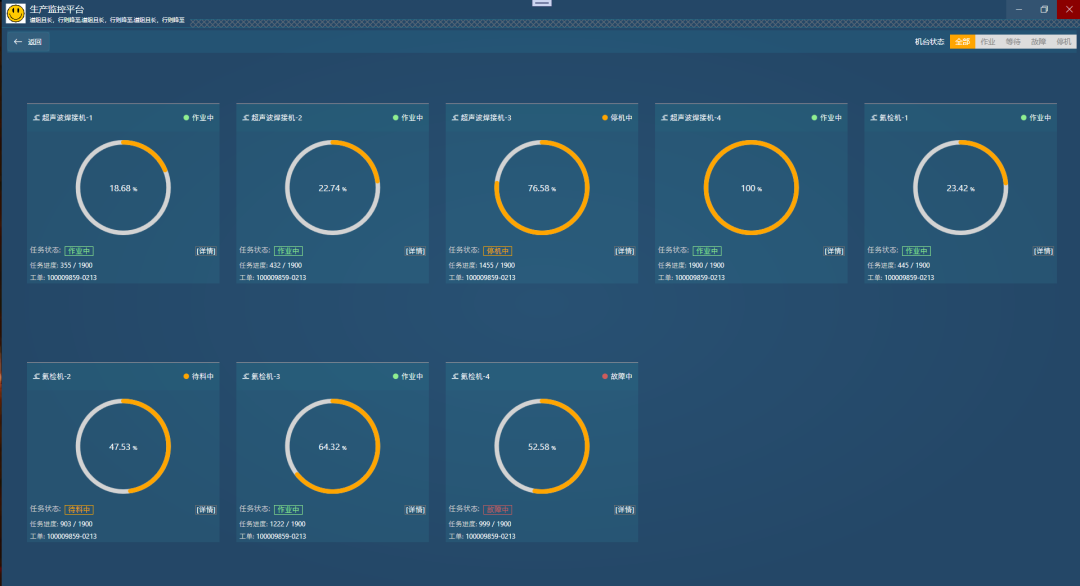Click the green status dot on 氦检机-1
This screenshot has width=1080, height=586.
pyautogui.click(x=1024, y=118)
